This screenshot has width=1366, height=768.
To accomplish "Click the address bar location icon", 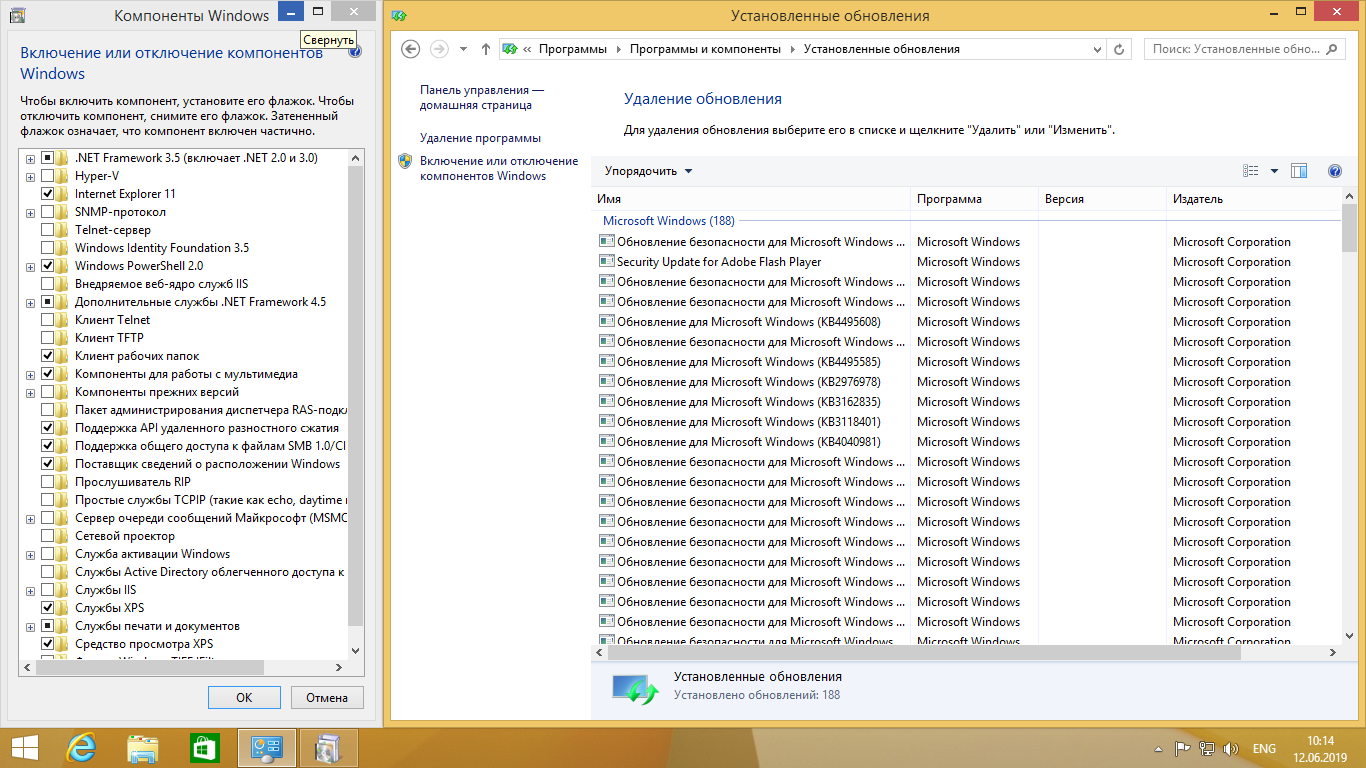I will tap(509, 49).
